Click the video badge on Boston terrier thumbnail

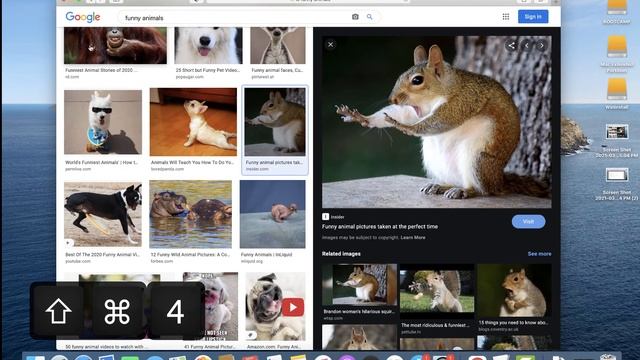[x=69, y=243]
